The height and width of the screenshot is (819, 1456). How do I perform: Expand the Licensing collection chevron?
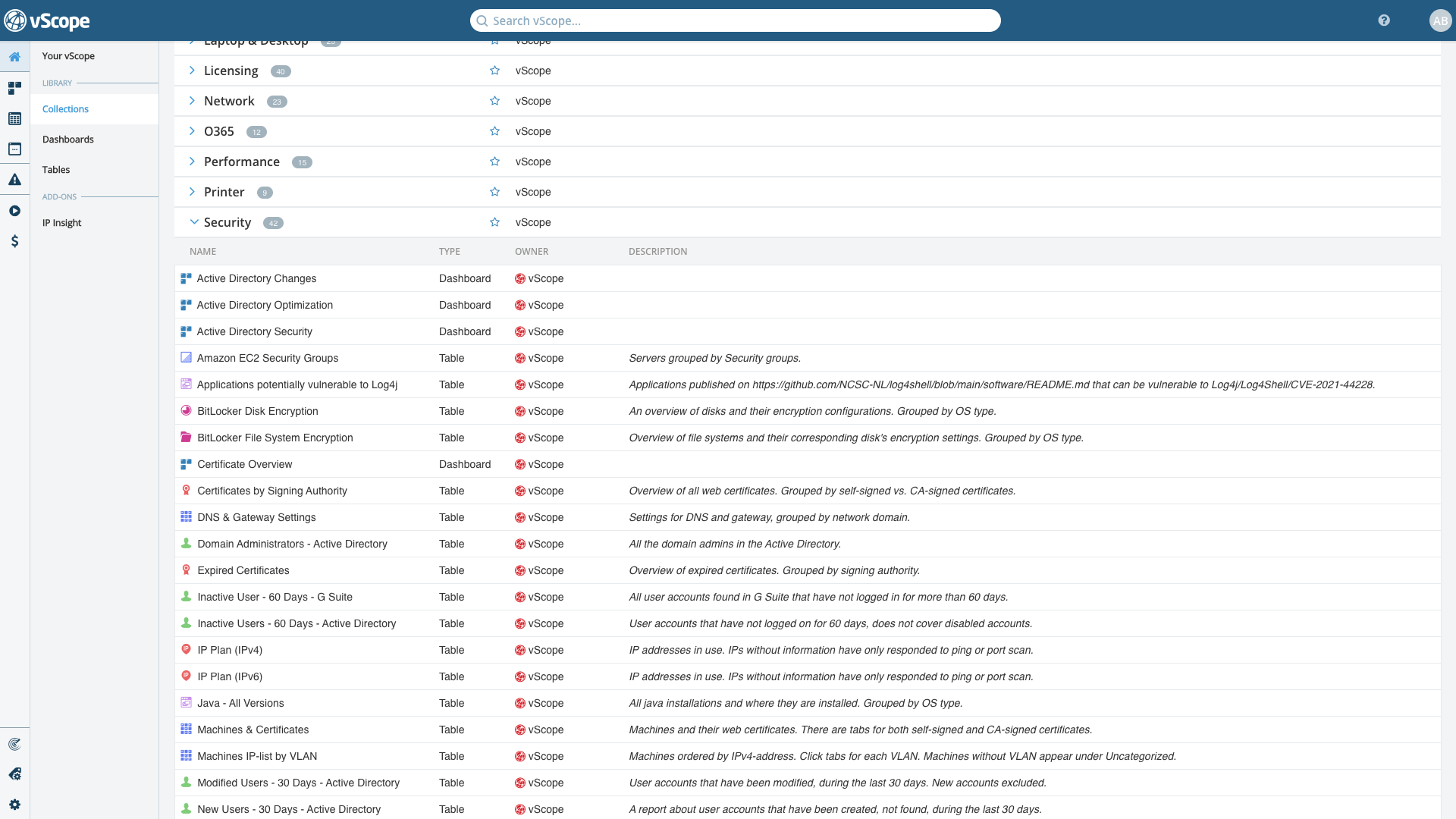pyautogui.click(x=192, y=71)
